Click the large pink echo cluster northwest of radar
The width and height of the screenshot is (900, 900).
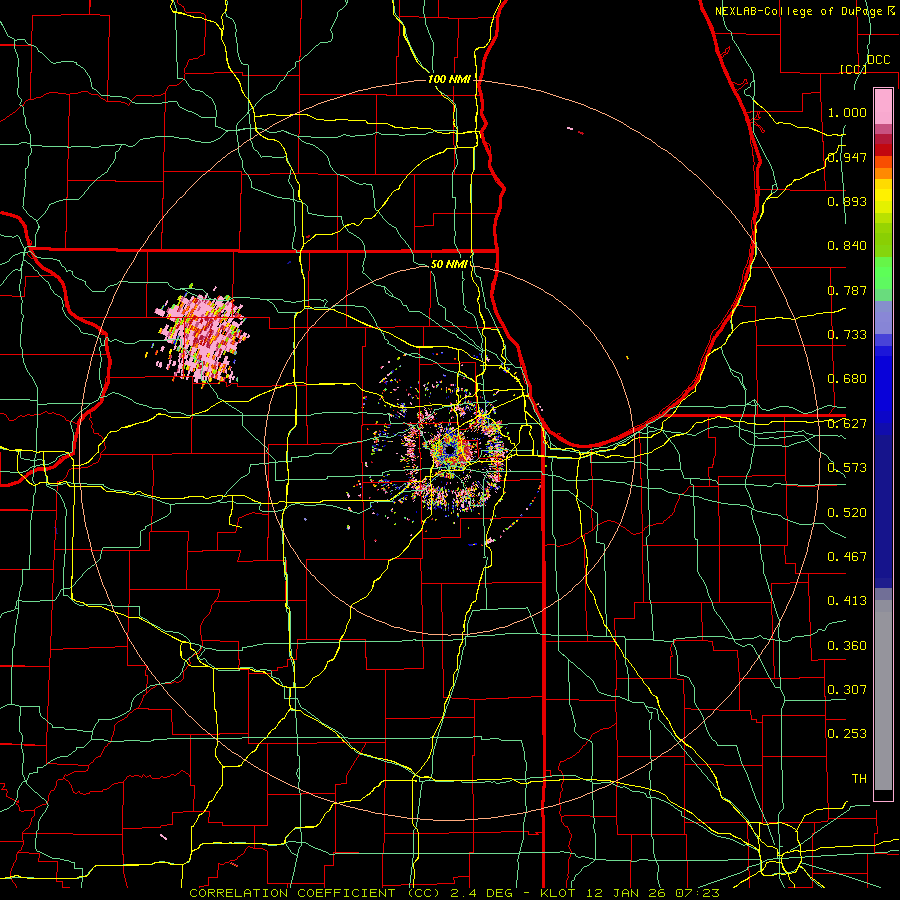202,338
